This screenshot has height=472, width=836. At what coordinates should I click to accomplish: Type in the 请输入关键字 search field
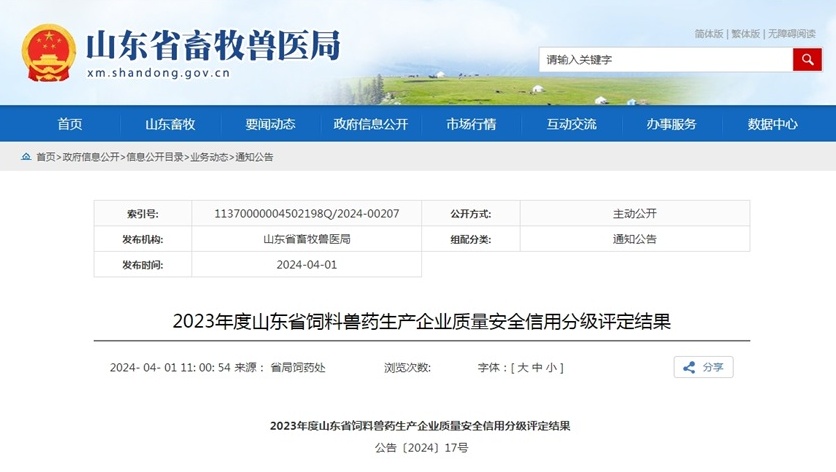click(666, 60)
